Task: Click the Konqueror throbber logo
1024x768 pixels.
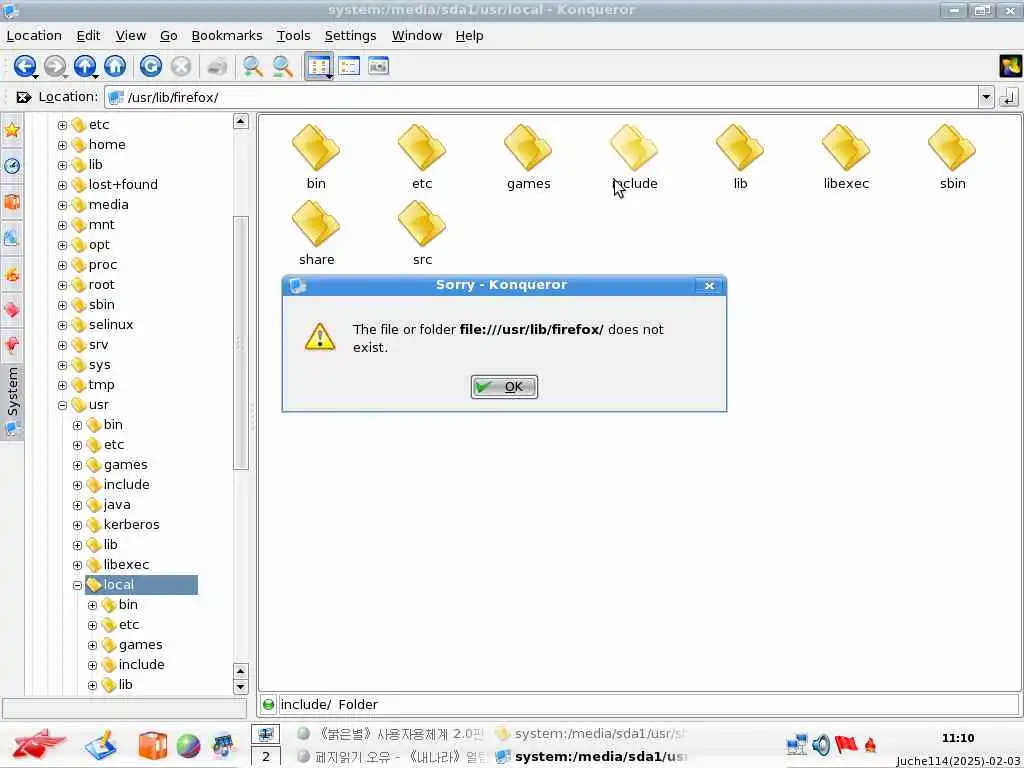Action: click(1010, 66)
